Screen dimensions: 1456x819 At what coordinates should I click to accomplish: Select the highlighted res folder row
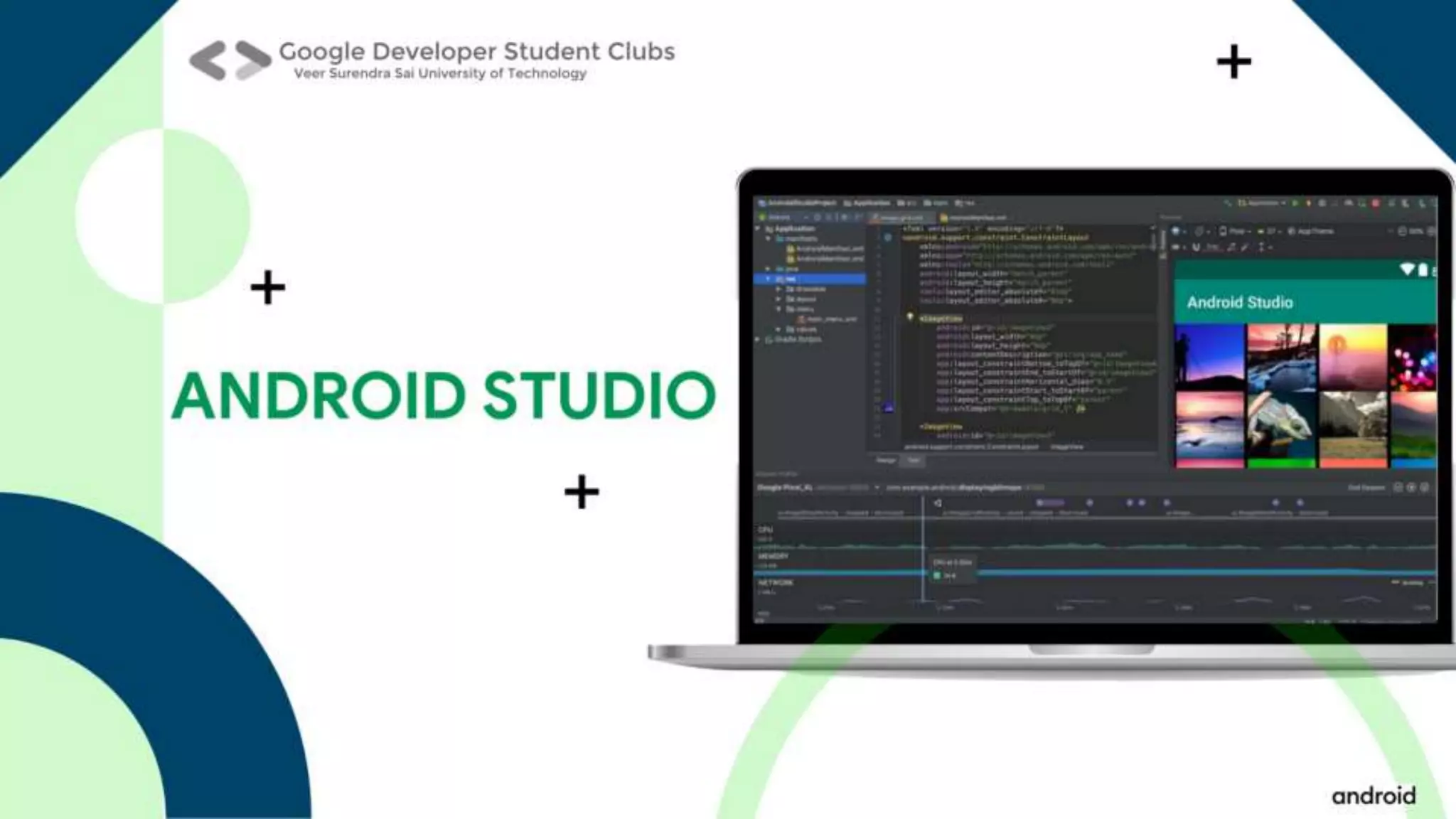click(810, 279)
